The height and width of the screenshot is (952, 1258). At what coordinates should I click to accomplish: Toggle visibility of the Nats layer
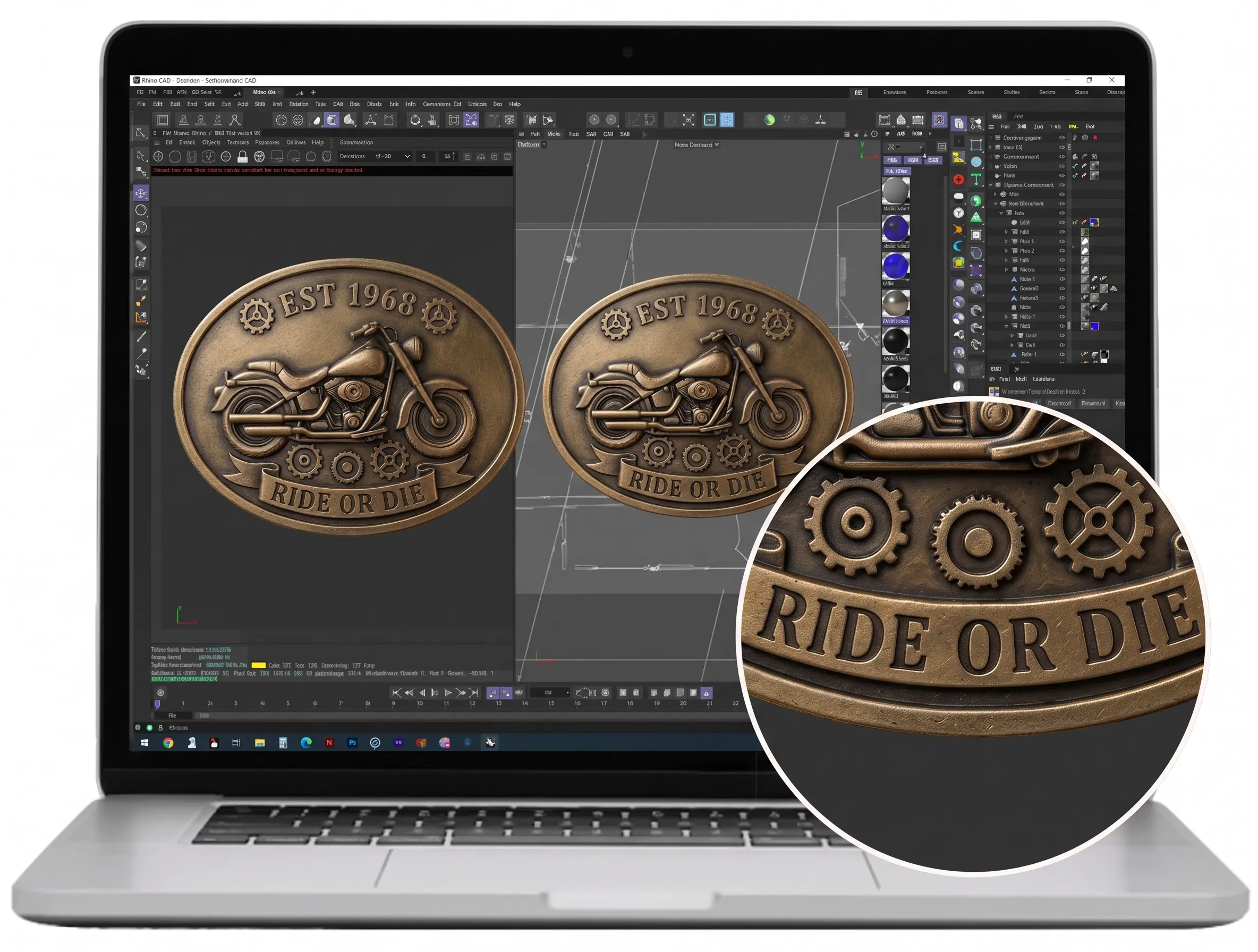[1062, 176]
